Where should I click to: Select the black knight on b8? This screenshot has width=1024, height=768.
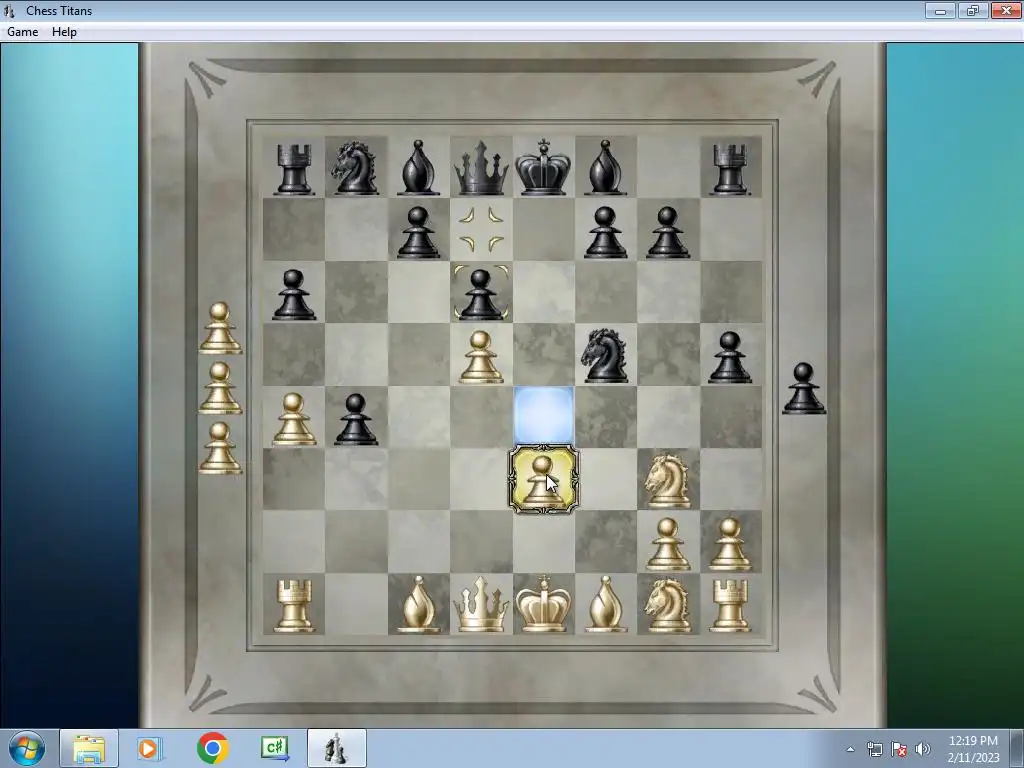click(355, 168)
